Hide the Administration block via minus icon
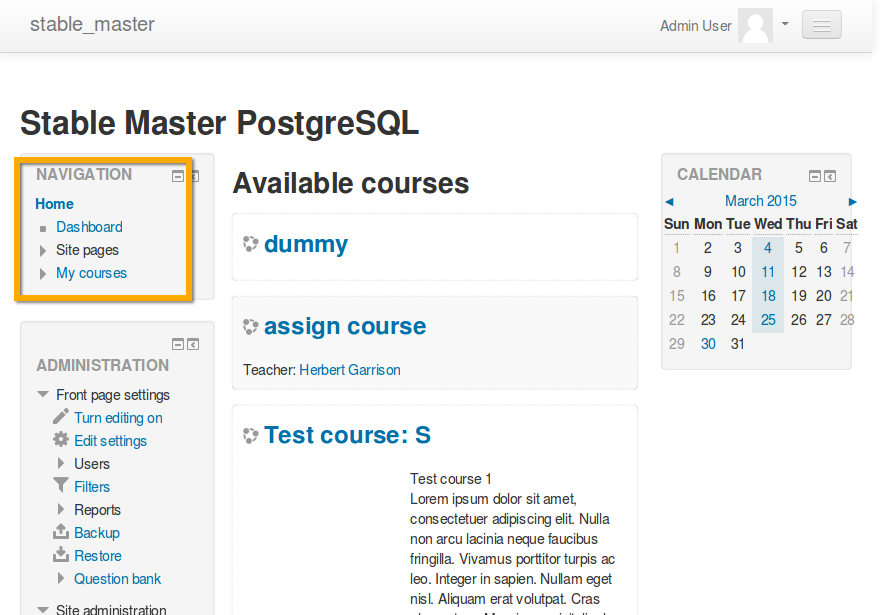This screenshot has height=615, width=884. [178, 344]
